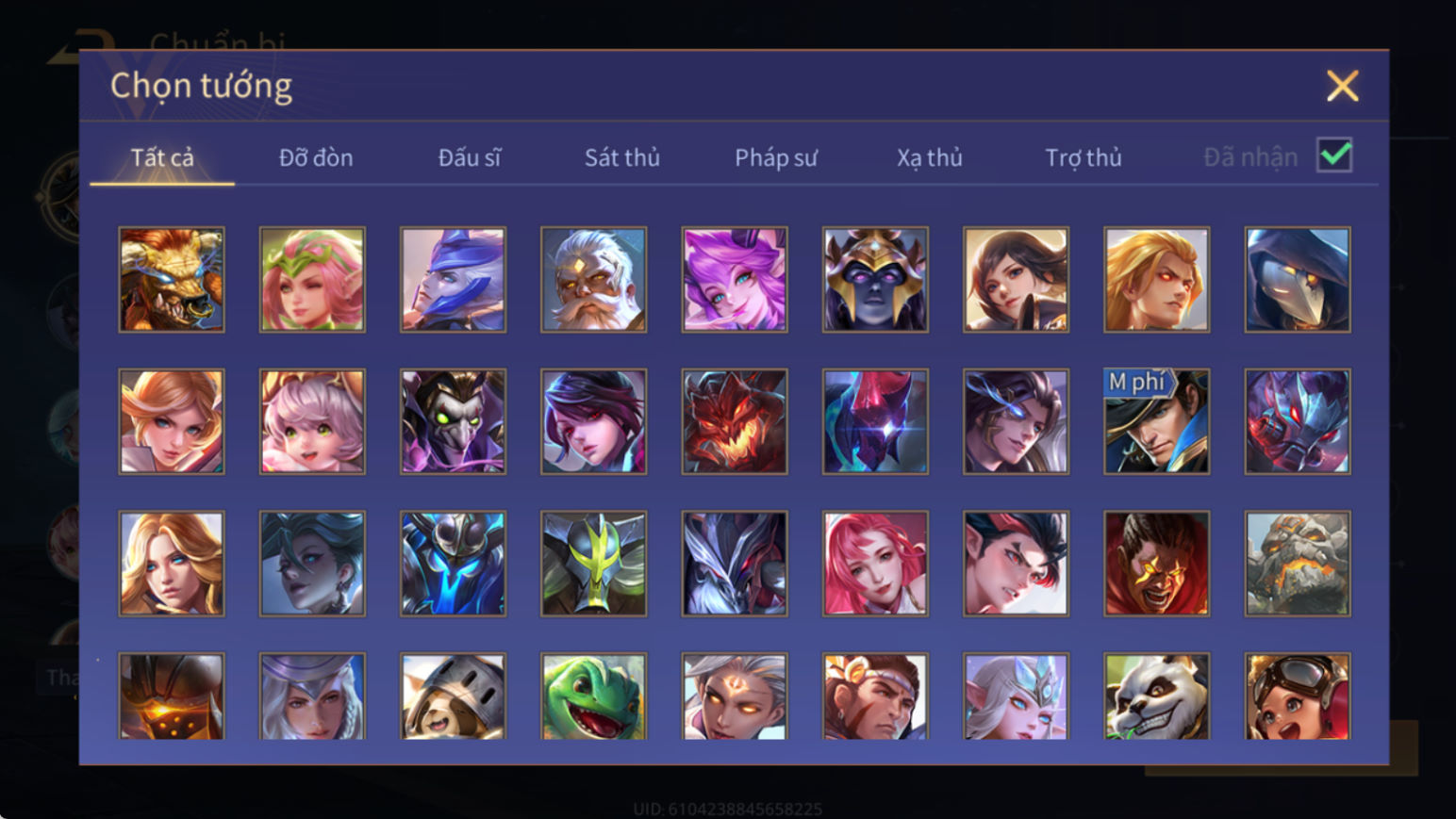
Task: Choose the rock golem hero portrait
Action: tap(1298, 564)
